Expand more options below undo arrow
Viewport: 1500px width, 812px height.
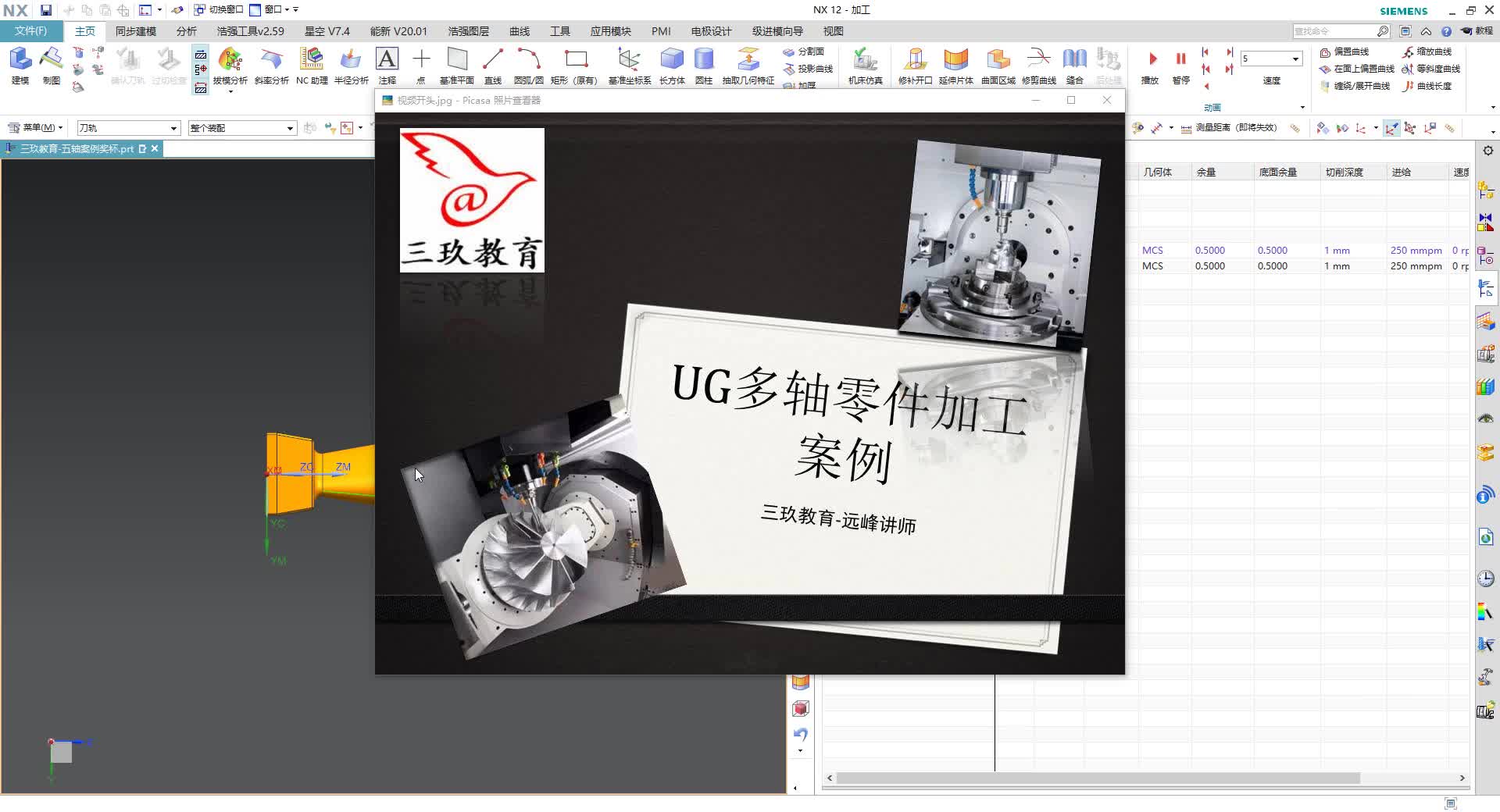pyautogui.click(x=800, y=751)
